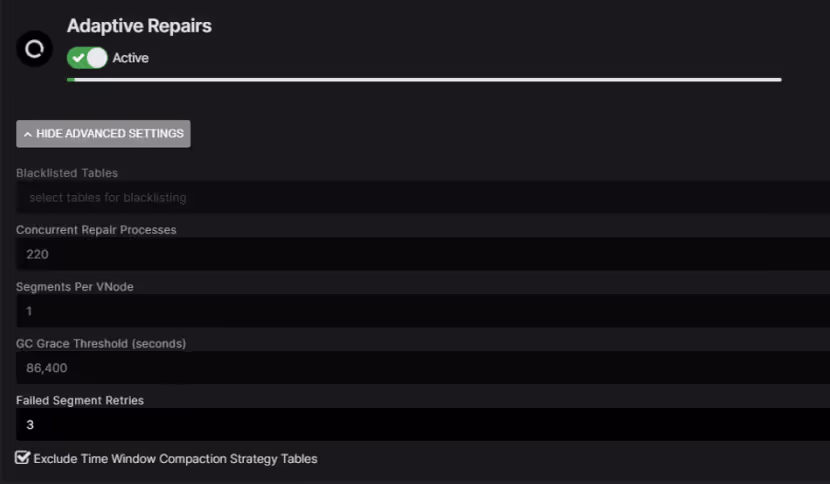Viewport: 830px width, 484px height.
Task: Click the Concurrent Repair Processes label
Action: click(96, 230)
